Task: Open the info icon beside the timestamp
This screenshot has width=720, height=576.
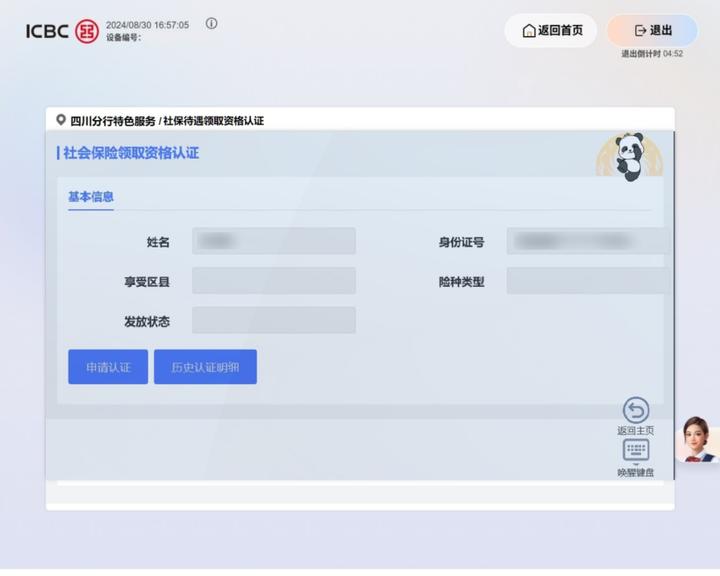Action: 211,24
